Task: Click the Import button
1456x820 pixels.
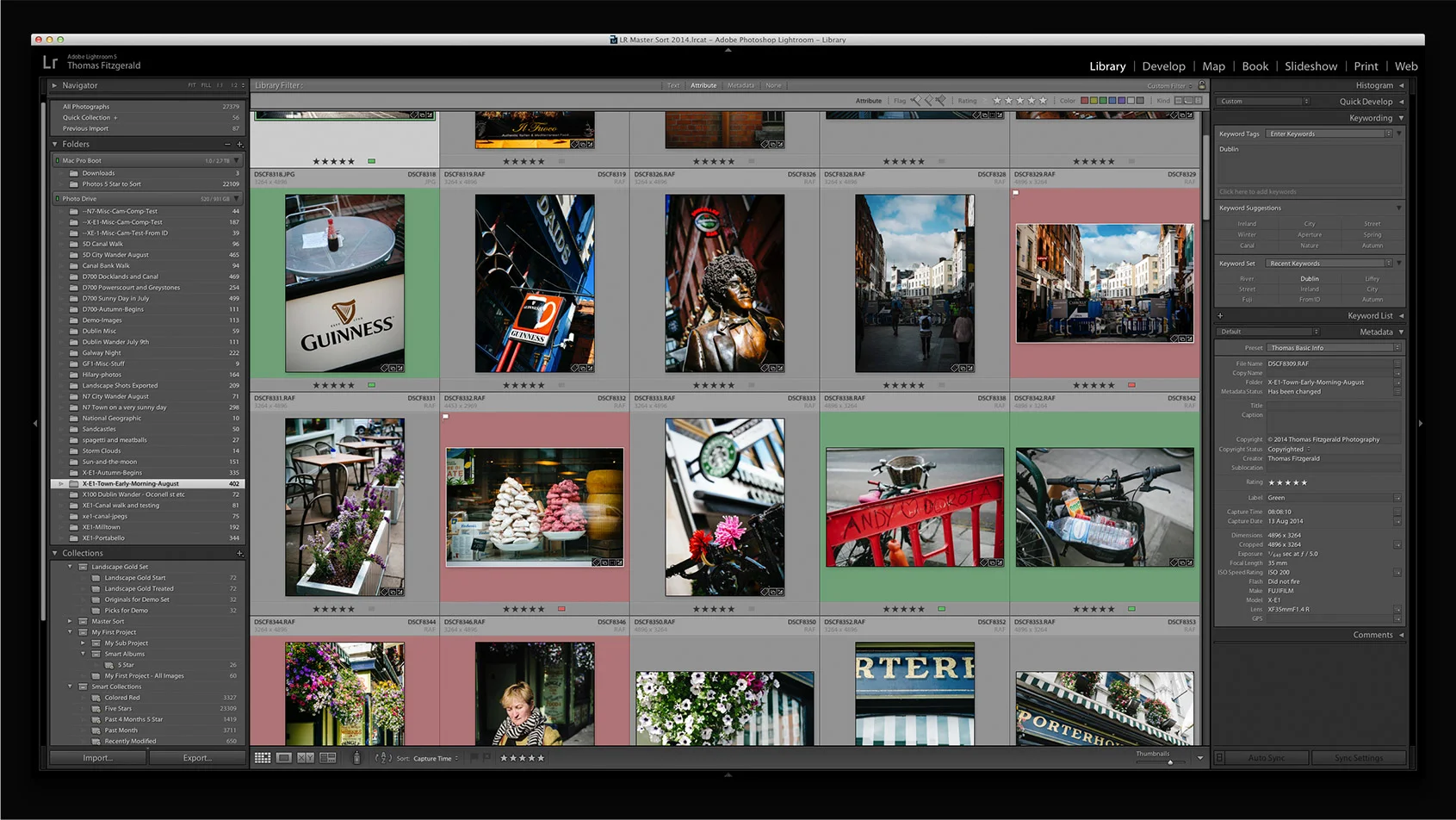Action: click(97, 758)
